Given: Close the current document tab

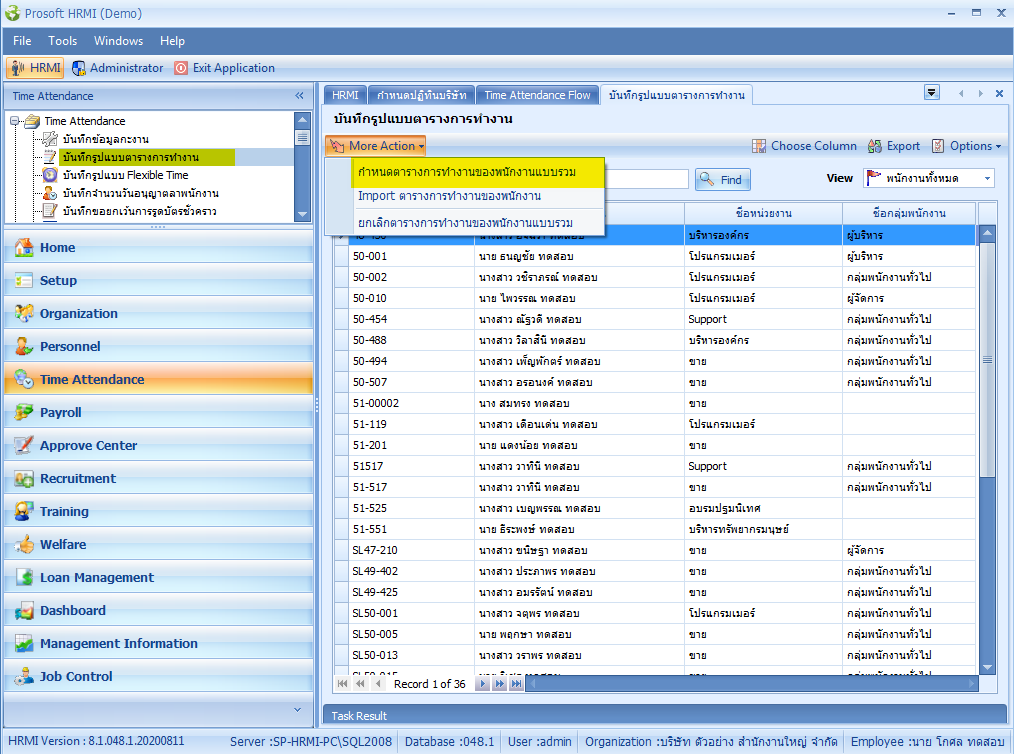Looking at the screenshot, I should click(999, 94).
